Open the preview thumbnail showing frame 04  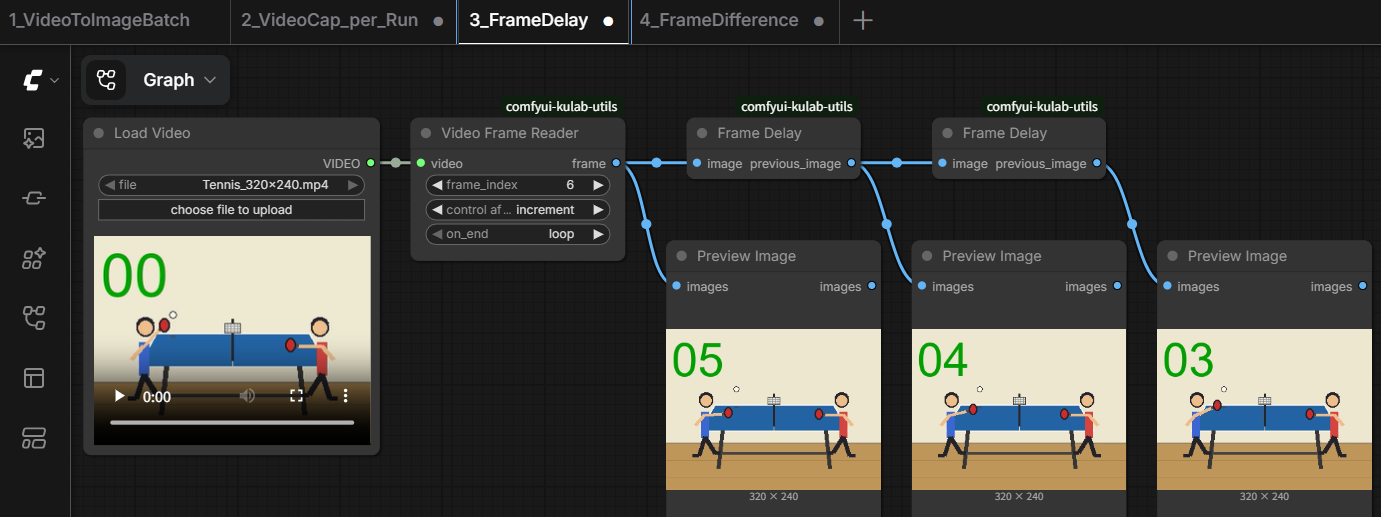(x=1019, y=409)
